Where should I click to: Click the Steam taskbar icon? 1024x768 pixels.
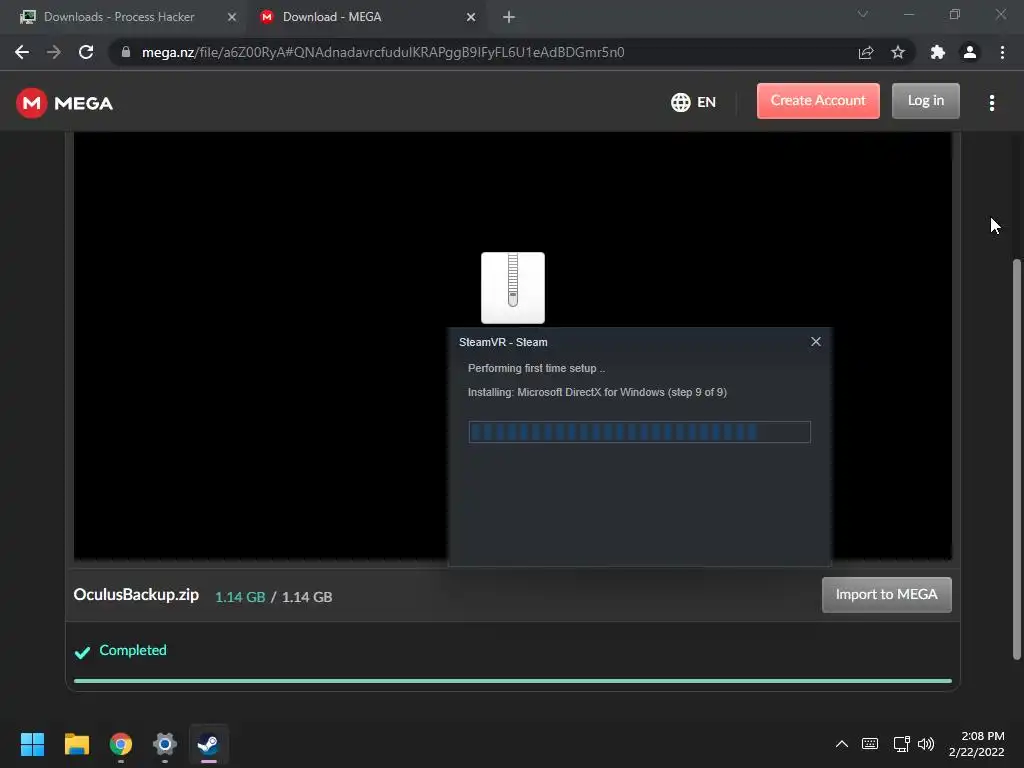coord(209,744)
